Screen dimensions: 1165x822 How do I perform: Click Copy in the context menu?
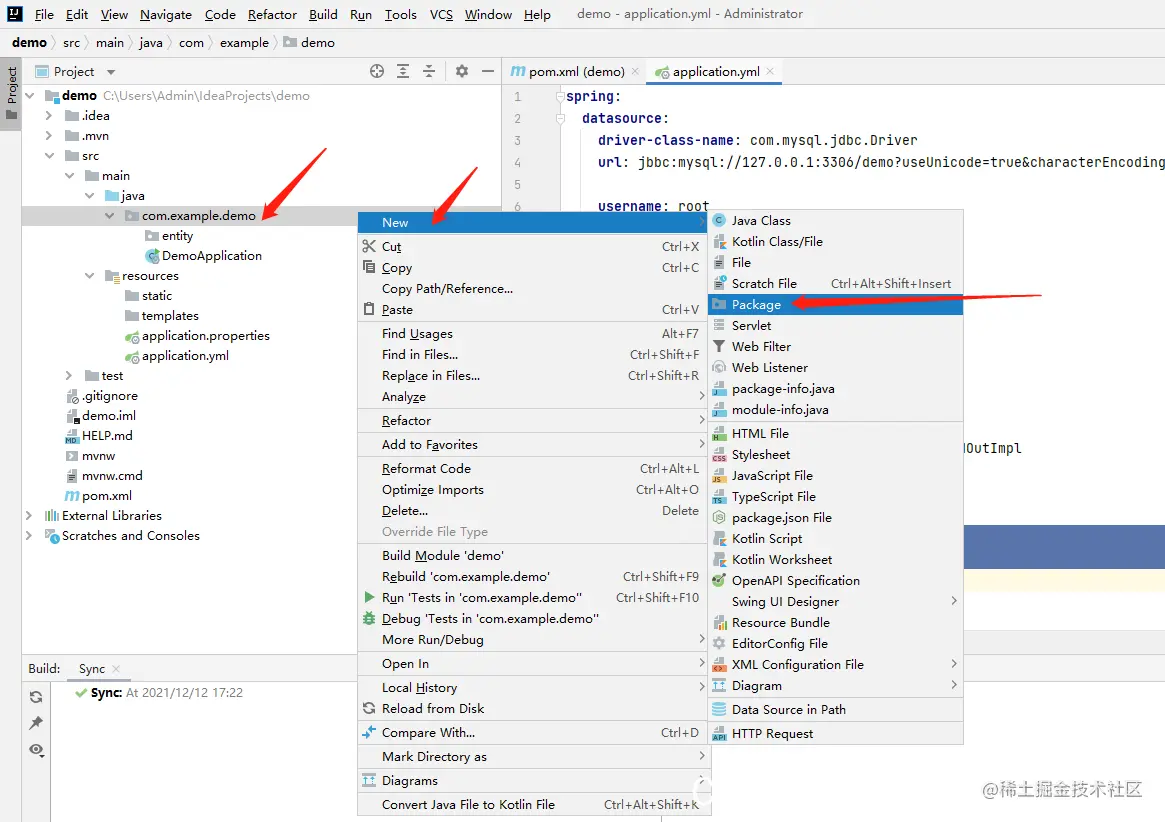(x=533, y=268)
